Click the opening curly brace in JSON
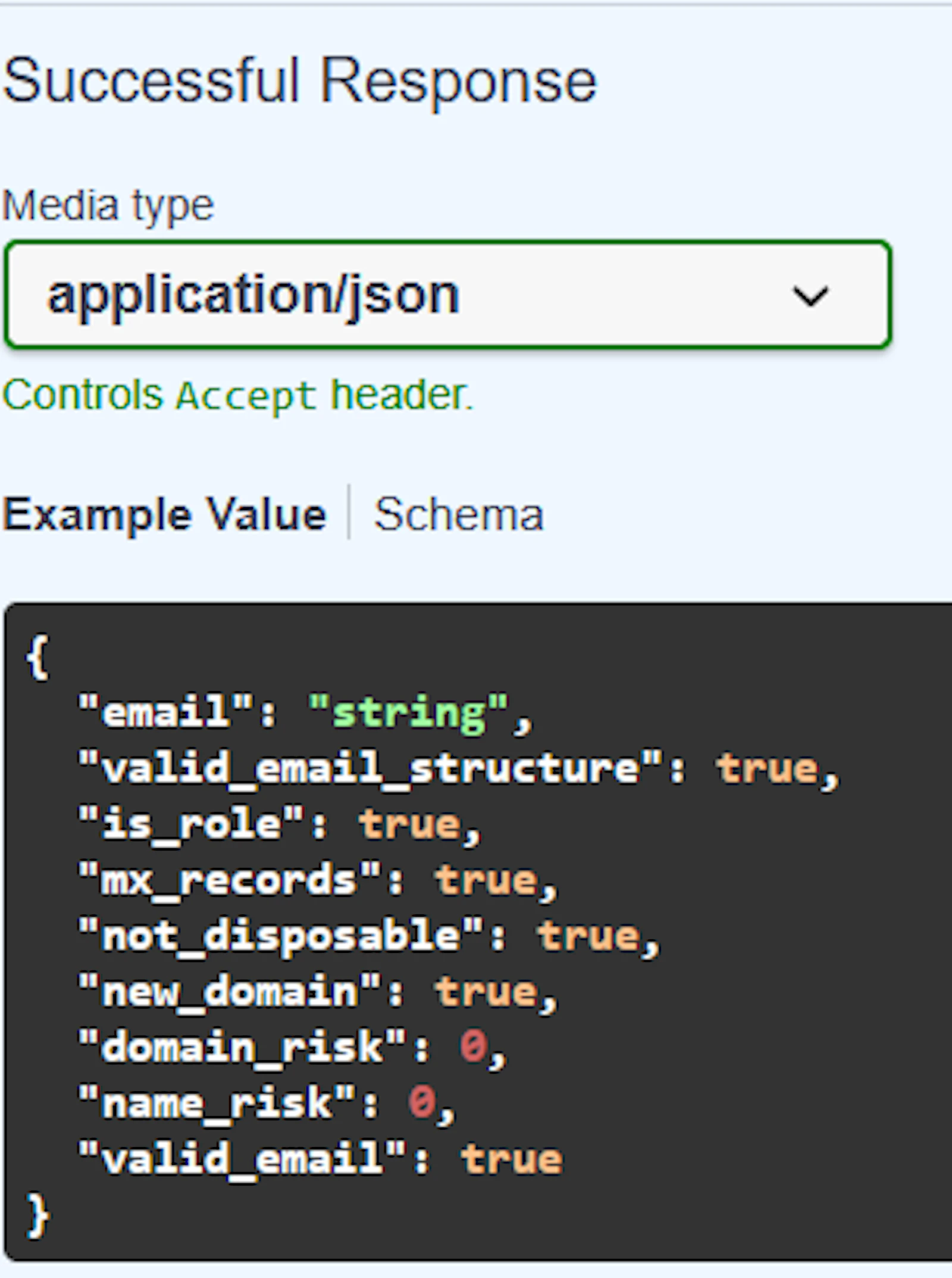The width and height of the screenshot is (952, 1278). (37, 657)
